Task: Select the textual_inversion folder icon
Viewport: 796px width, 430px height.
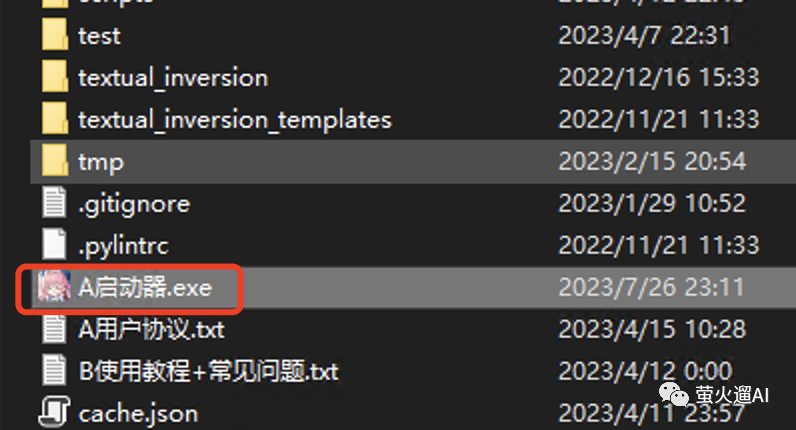Action: point(55,77)
